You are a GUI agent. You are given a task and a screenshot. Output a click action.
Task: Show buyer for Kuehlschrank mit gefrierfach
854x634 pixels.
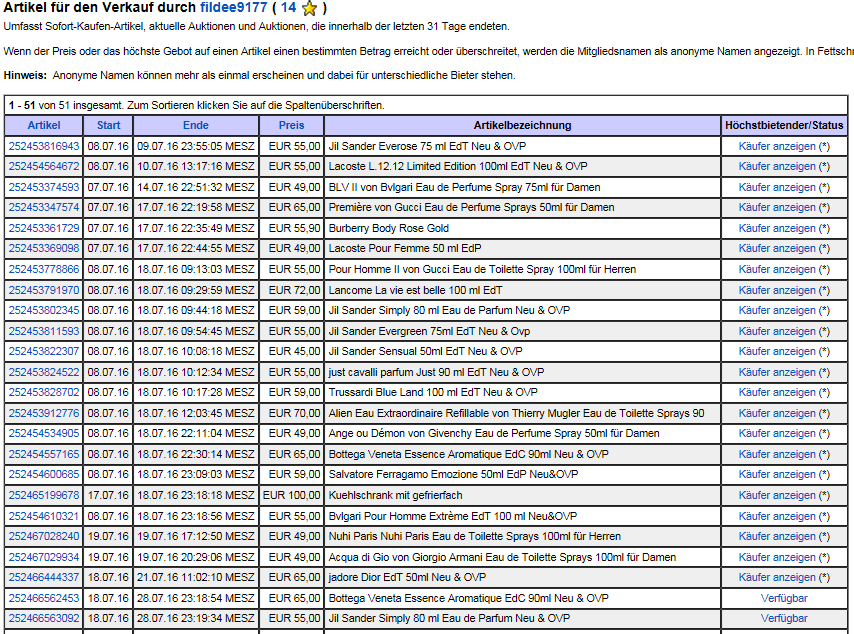click(777, 495)
